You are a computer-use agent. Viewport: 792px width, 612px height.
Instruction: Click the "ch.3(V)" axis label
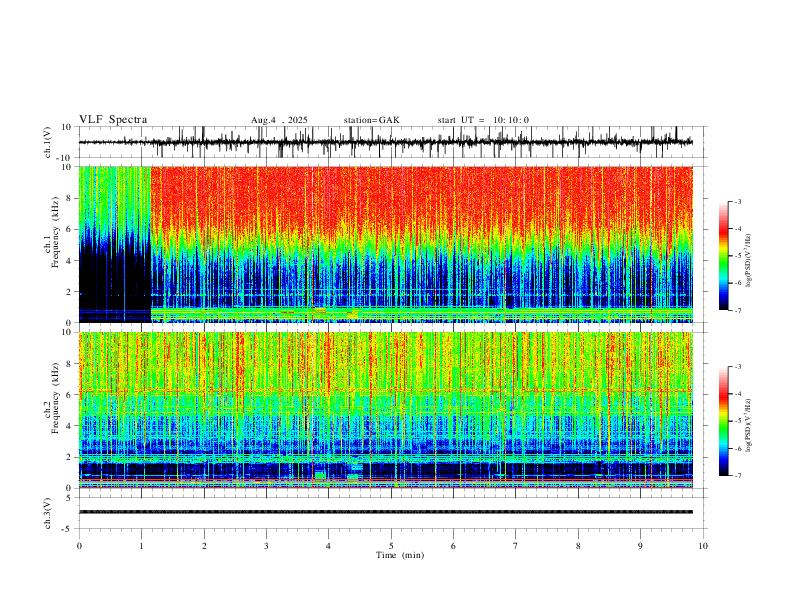pyautogui.click(x=48, y=513)
